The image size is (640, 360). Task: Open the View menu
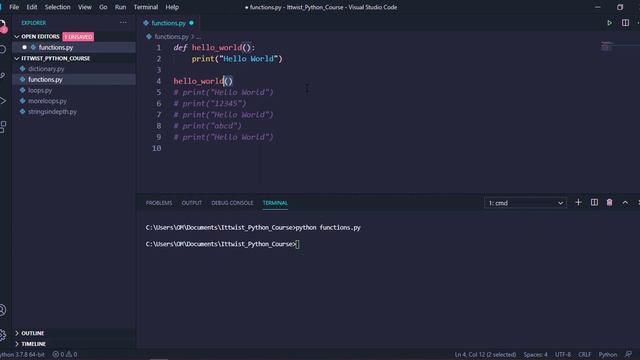coord(84,7)
